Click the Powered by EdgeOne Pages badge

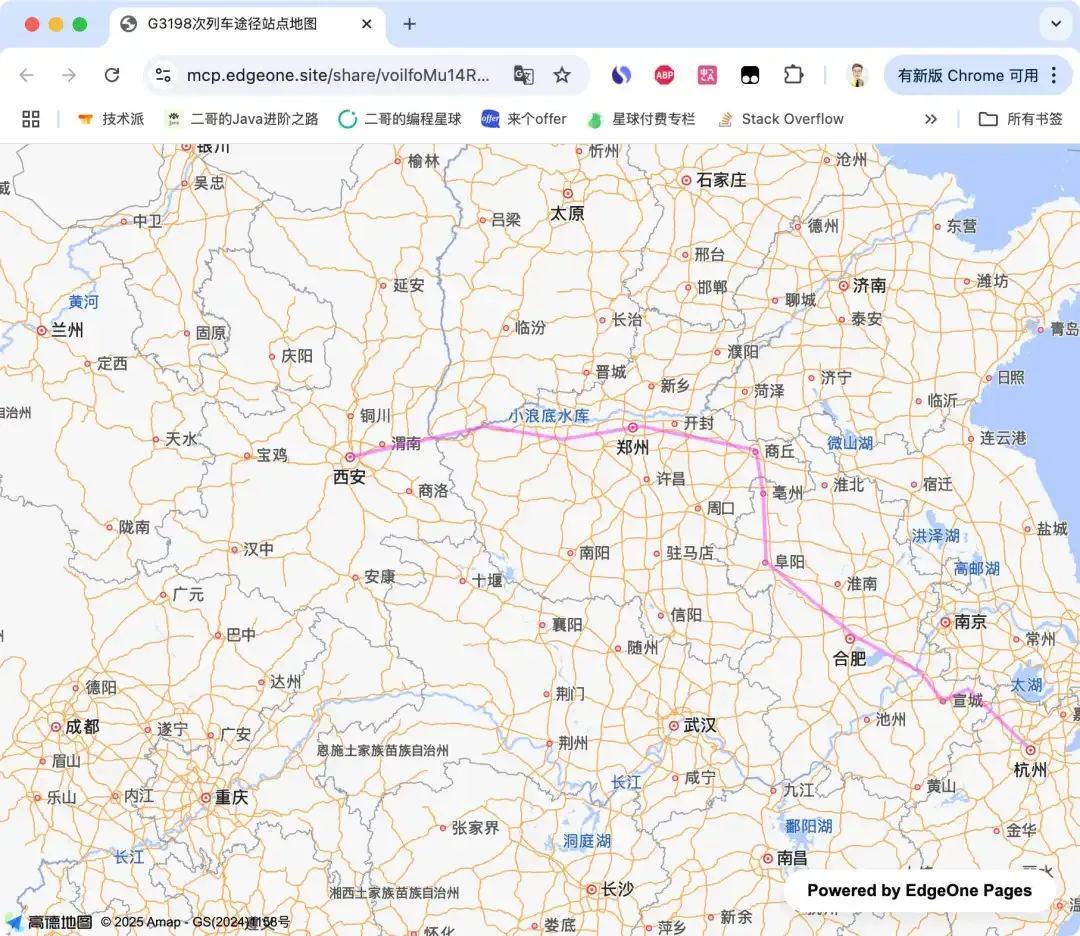coord(919,891)
